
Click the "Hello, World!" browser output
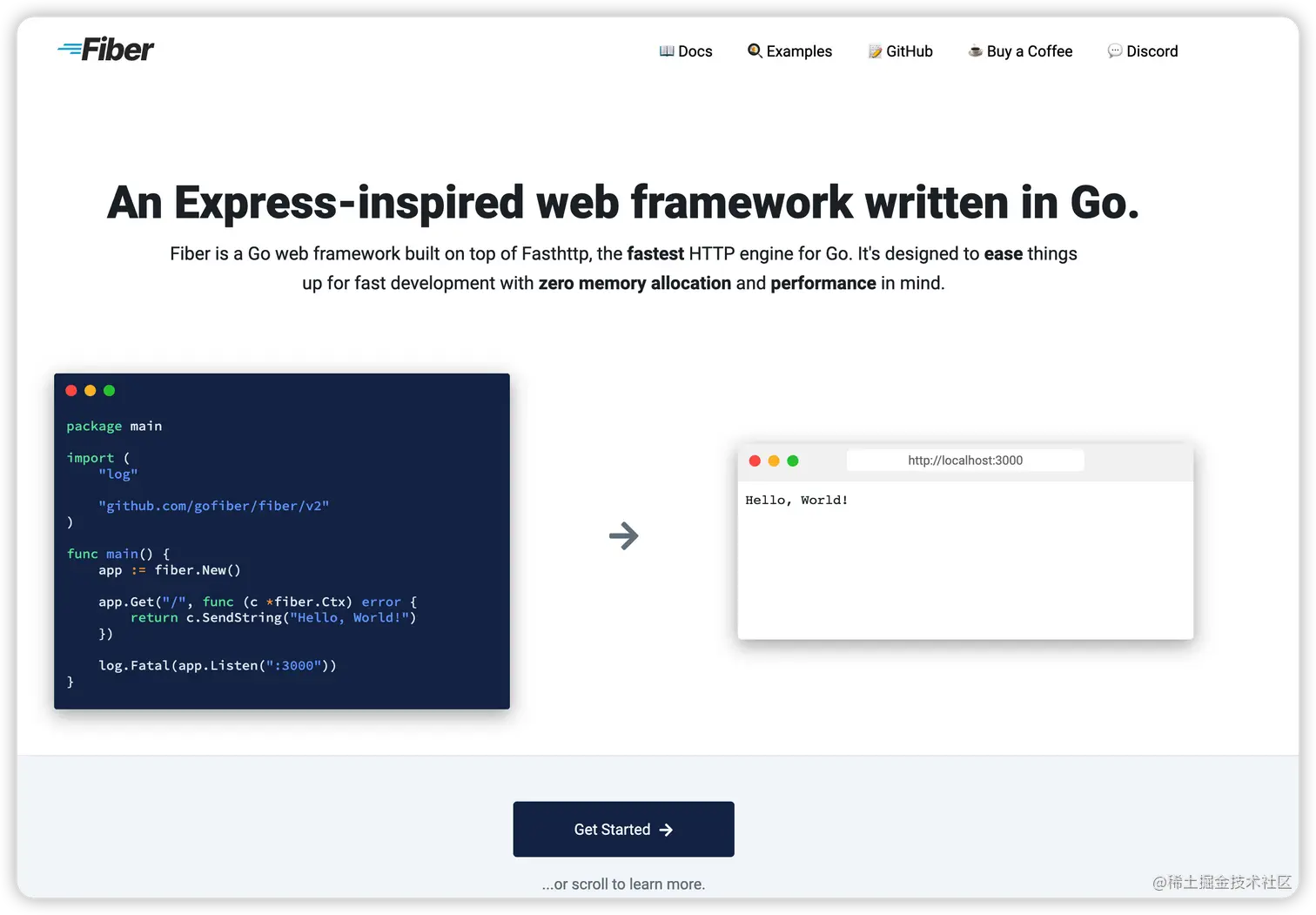[x=796, y=500]
